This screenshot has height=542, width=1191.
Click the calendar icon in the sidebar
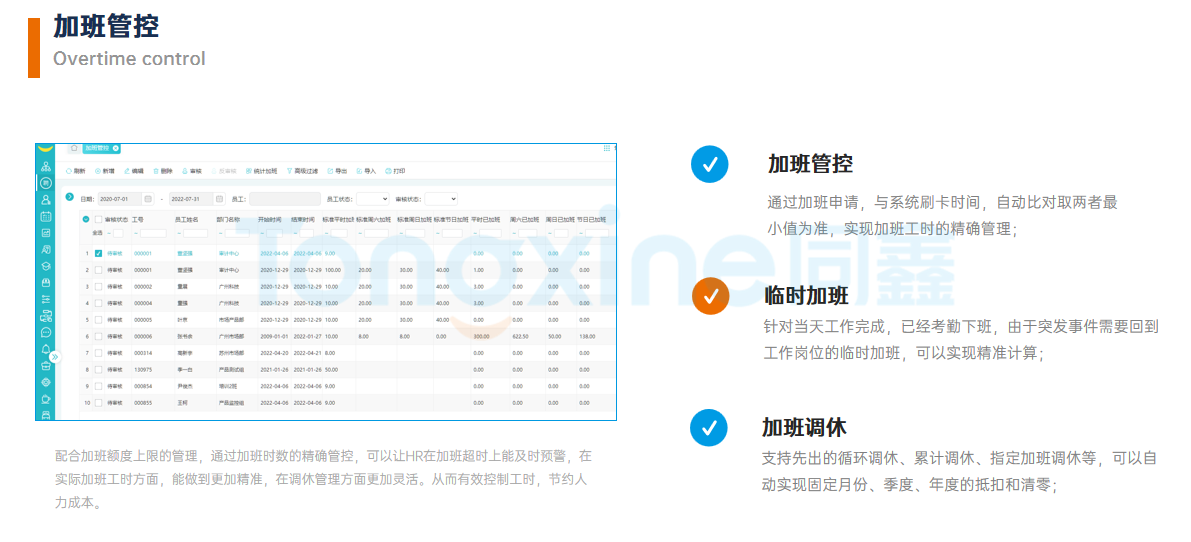(46, 216)
